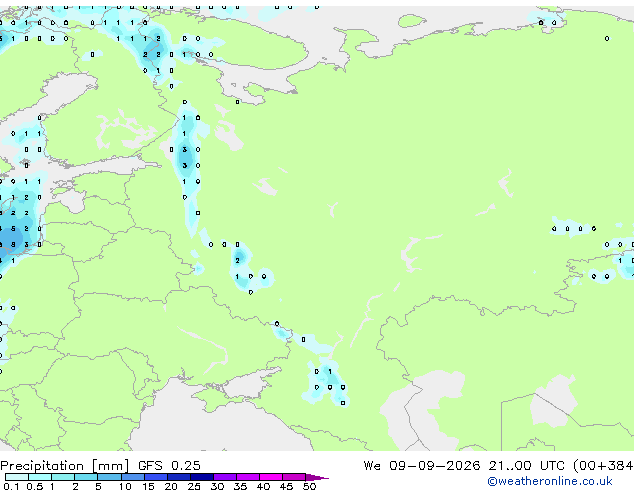Choose the 40–45 mm legend swatch
The height and width of the screenshot is (490, 634).
271,477
